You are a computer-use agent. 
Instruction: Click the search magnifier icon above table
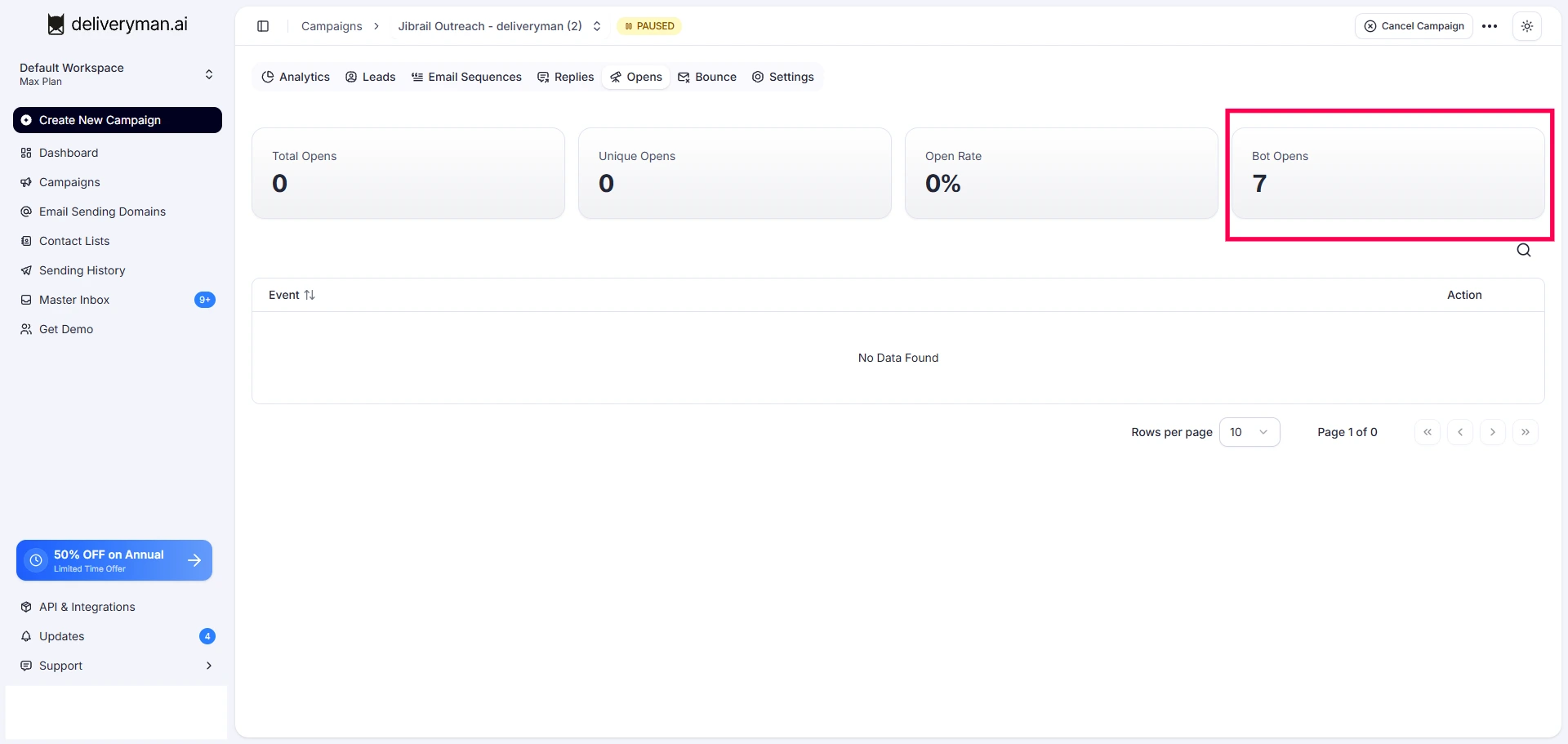pyautogui.click(x=1524, y=250)
